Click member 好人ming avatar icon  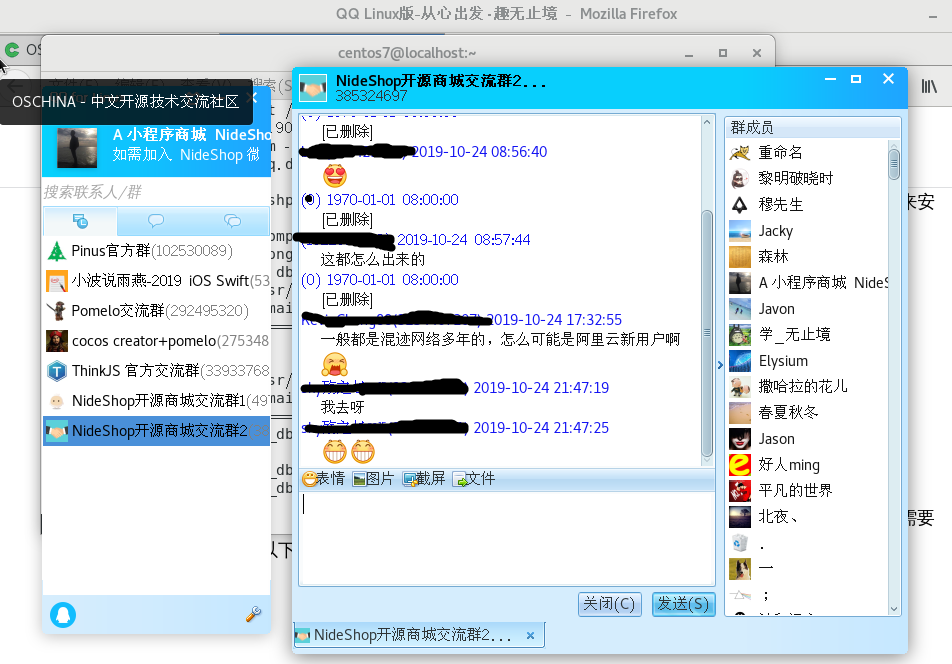[740, 465]
